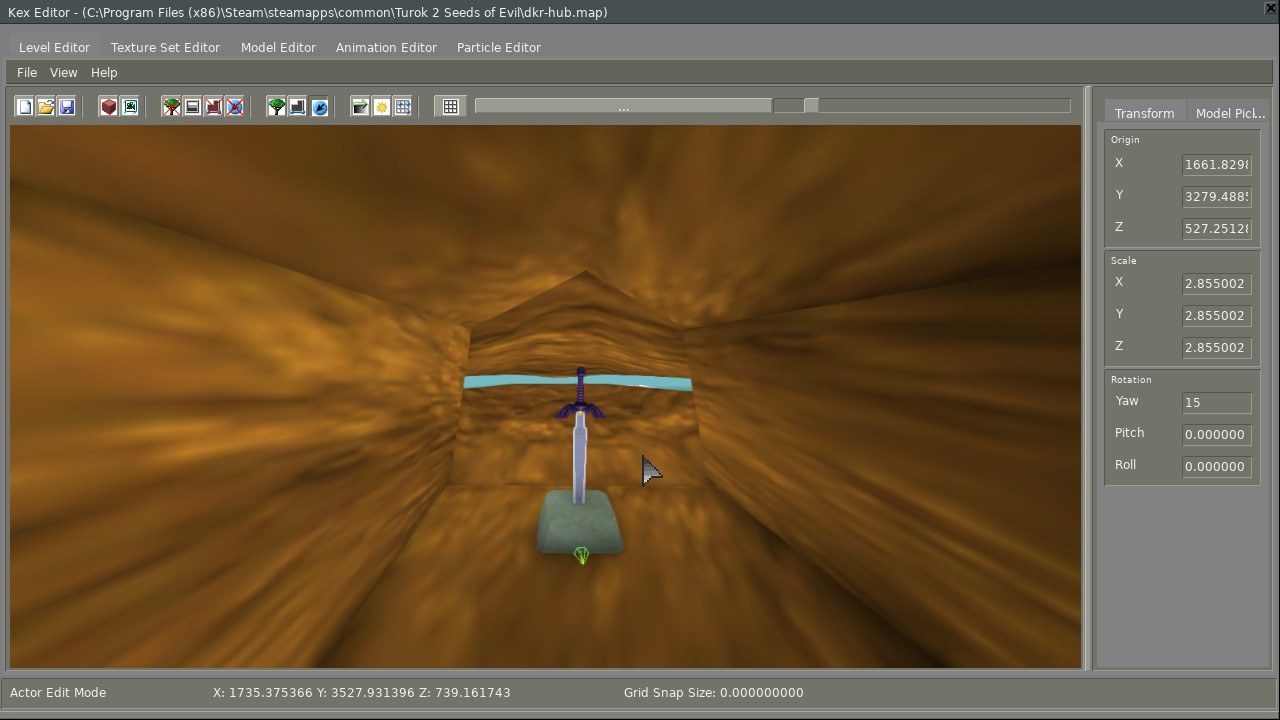Click the Origin X value field

pos(1216,164)
